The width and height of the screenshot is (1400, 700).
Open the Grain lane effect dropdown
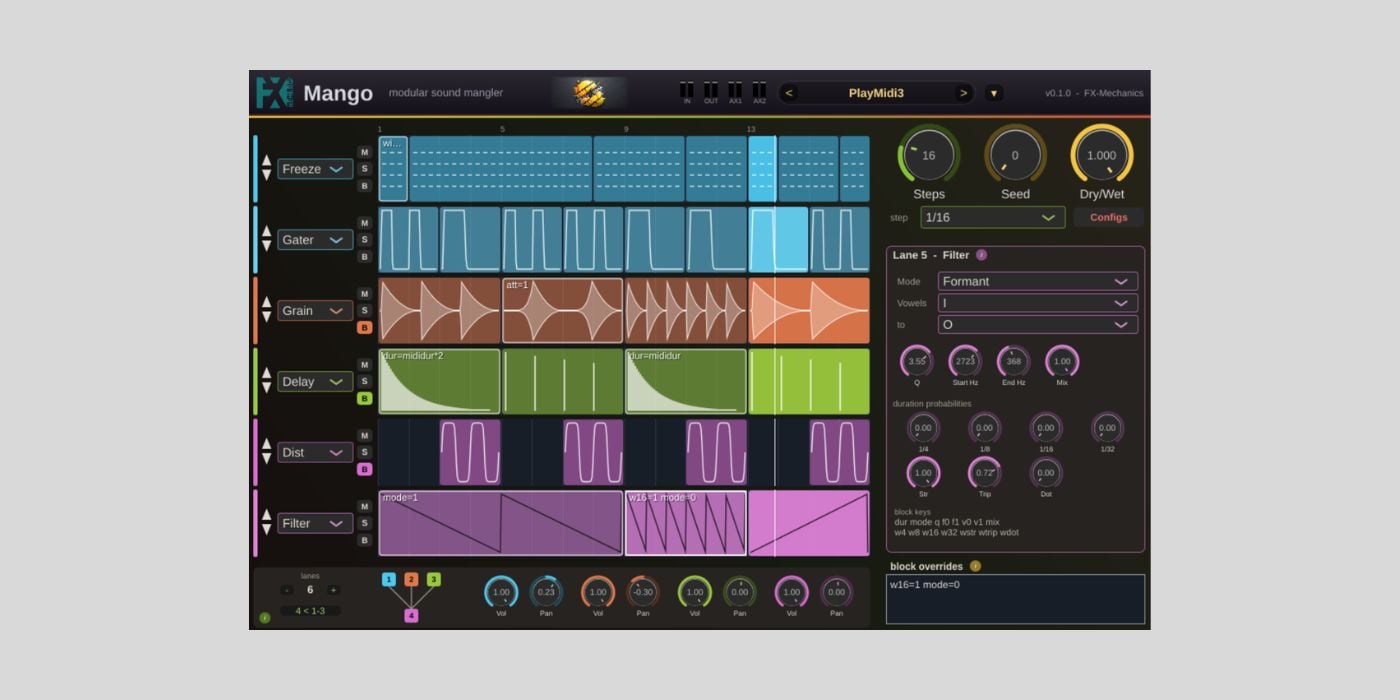point(315,311)
